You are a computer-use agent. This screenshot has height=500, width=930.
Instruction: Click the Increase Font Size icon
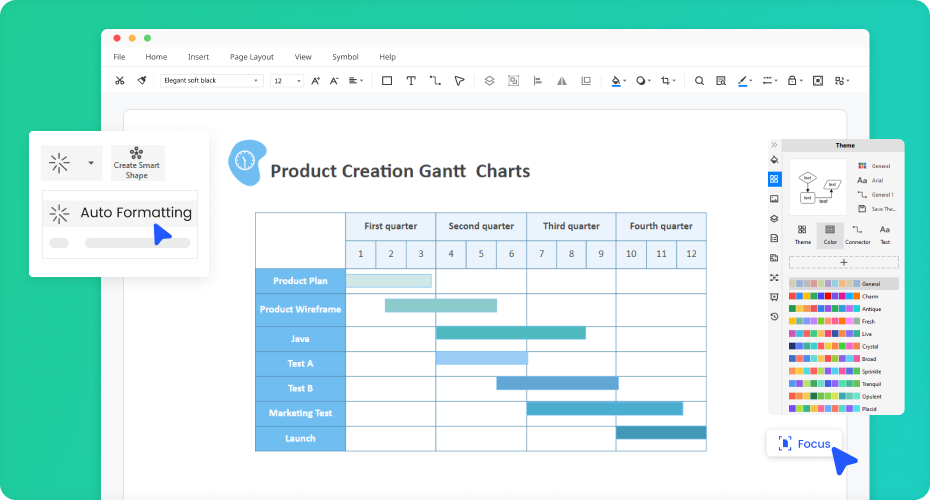point(316,81)
